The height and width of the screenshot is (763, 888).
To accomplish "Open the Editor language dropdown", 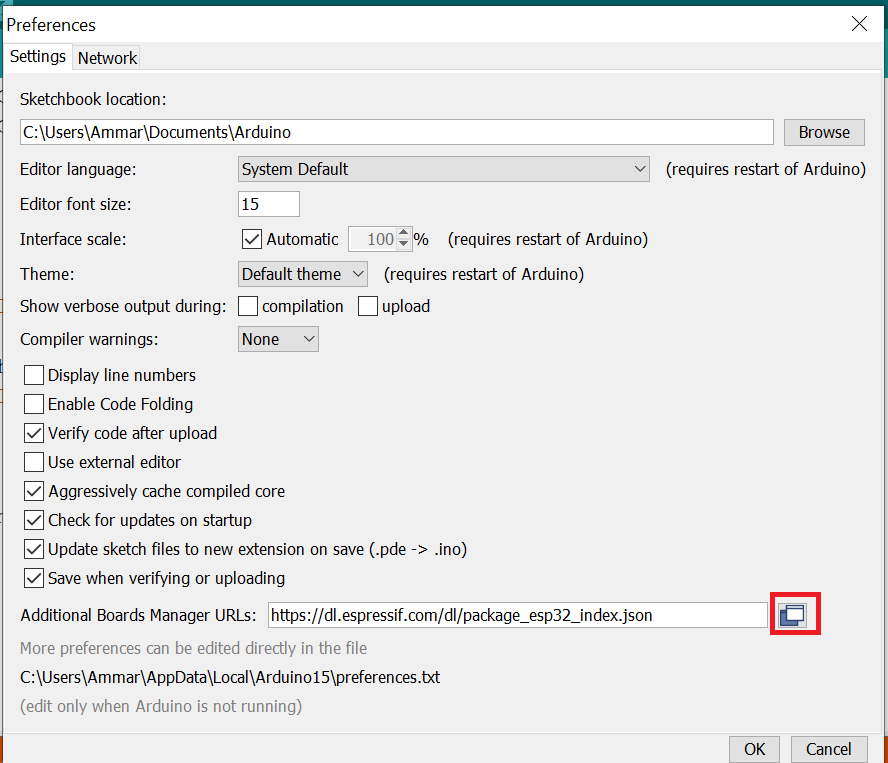I will 445,170.
